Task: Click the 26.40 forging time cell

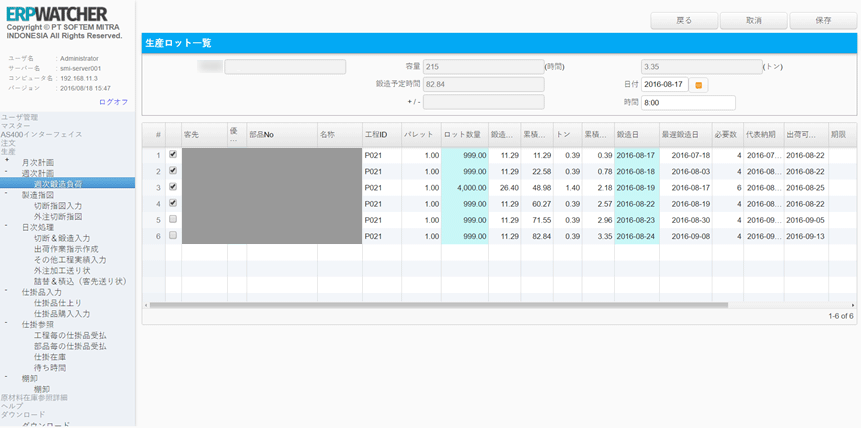Action: click(504, 187)
